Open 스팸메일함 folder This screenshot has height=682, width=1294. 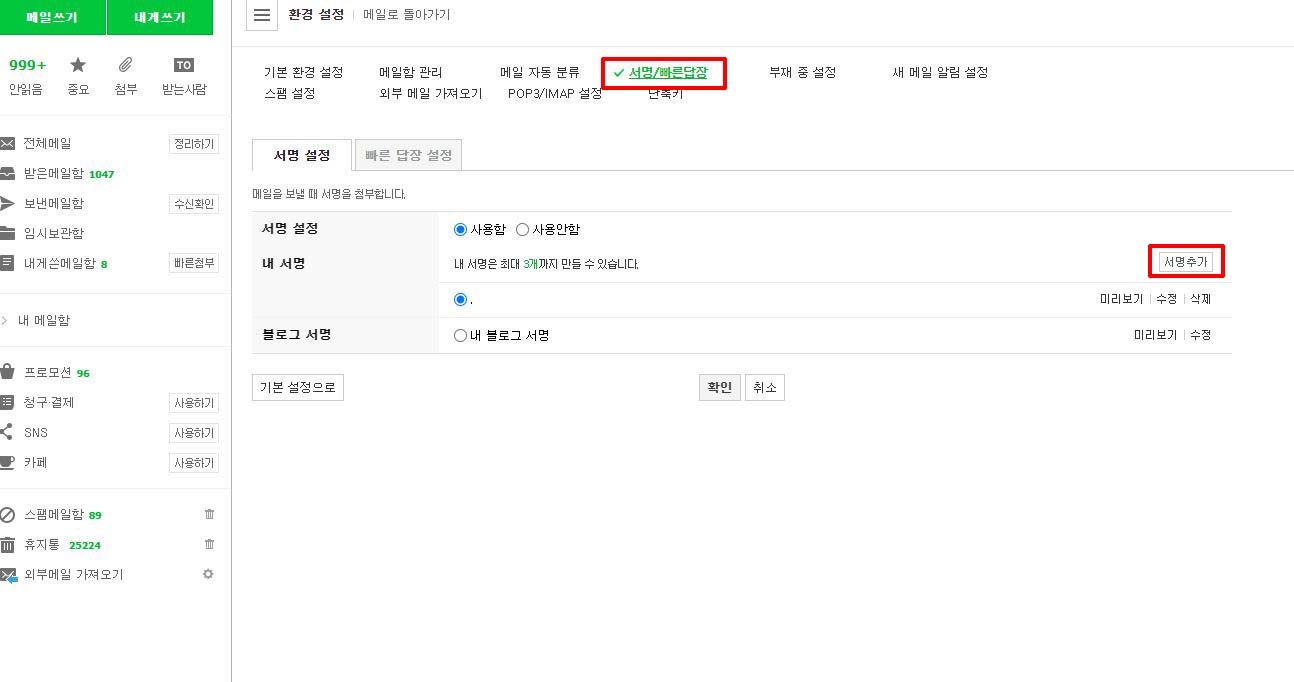point(54,515)
